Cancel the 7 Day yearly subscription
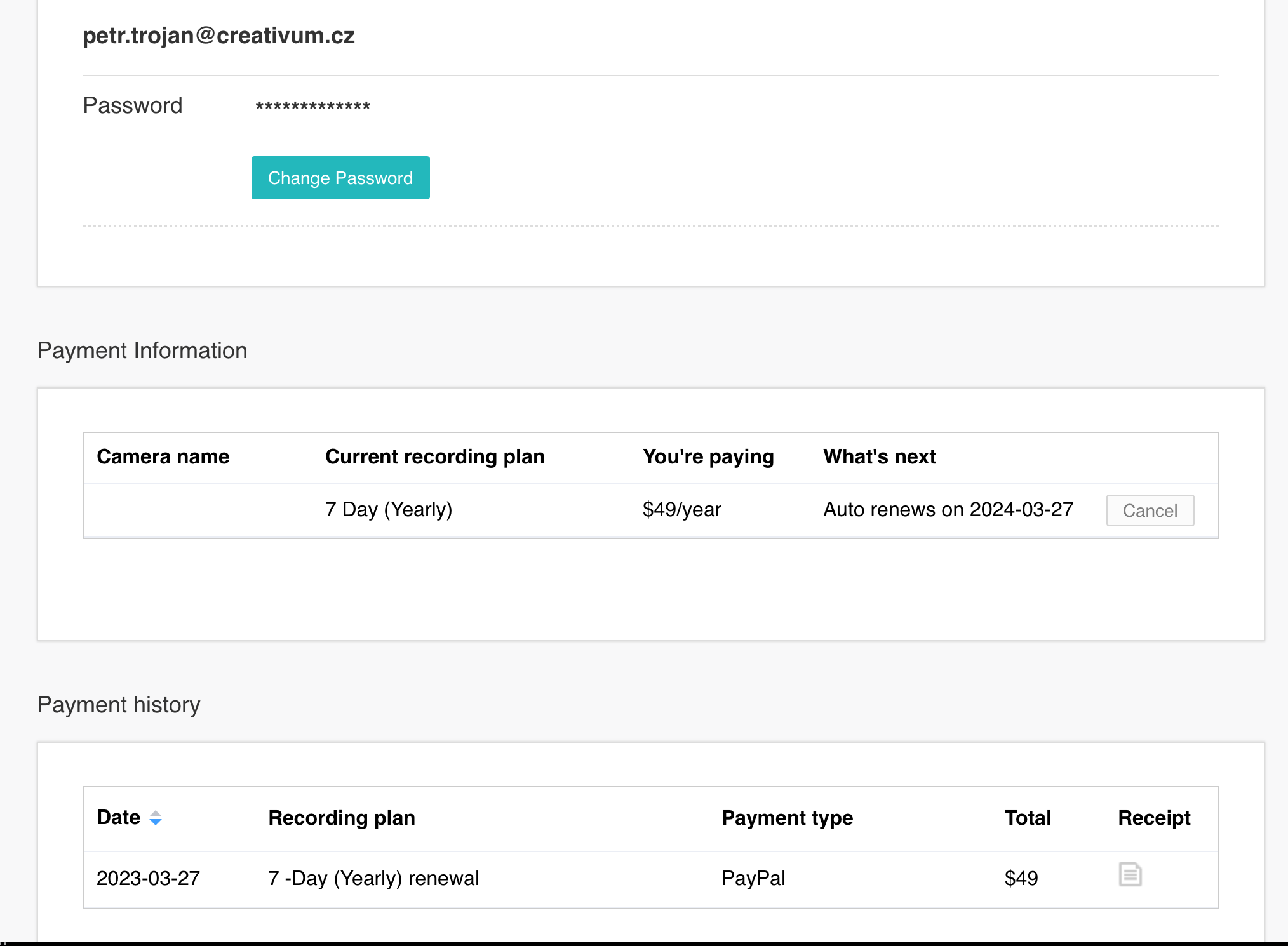The width and height of the screenshot is (1288, 946). coord(1150,510)
